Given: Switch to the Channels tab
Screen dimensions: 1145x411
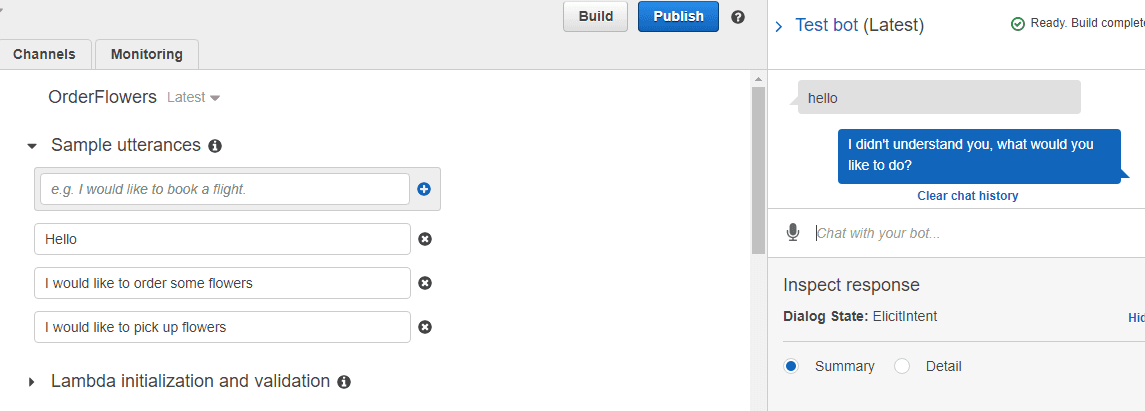Looking at the screenshot, I should pos(45,54).
